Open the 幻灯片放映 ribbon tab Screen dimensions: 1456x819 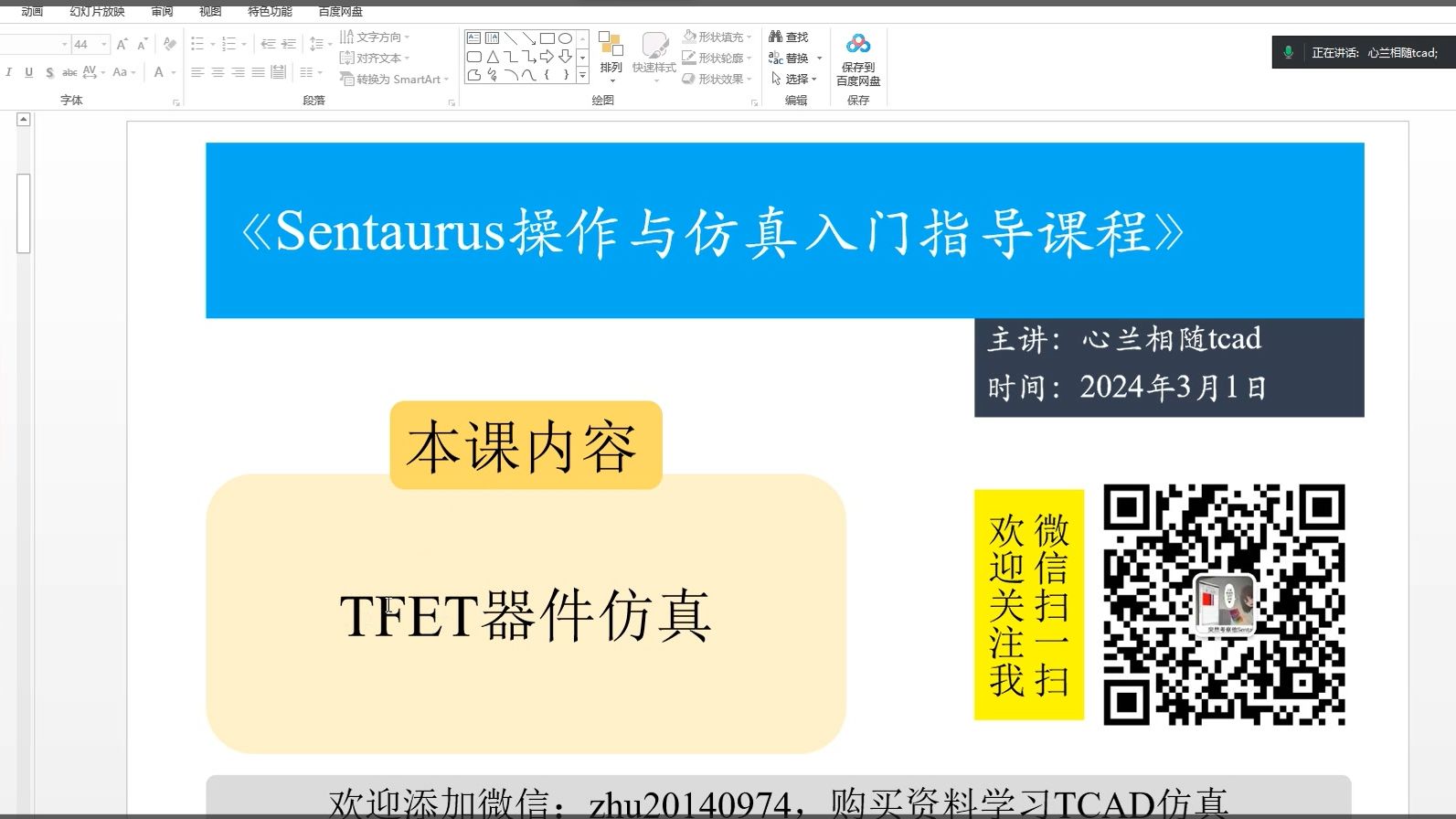coord(97,11)
